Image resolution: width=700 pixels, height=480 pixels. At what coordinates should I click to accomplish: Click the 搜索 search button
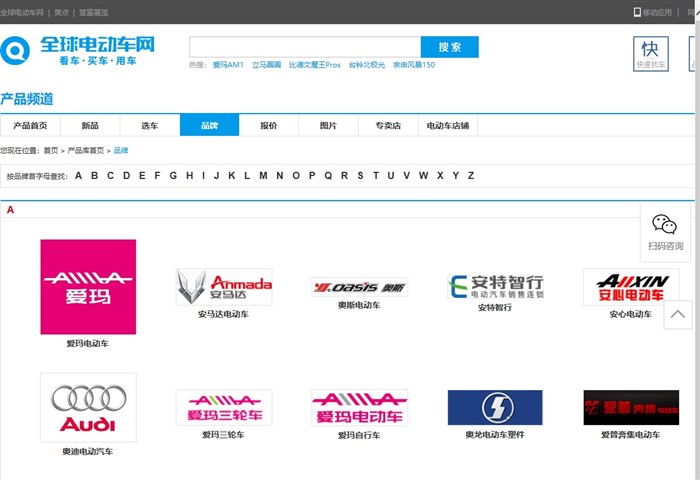tap(450, 47)
